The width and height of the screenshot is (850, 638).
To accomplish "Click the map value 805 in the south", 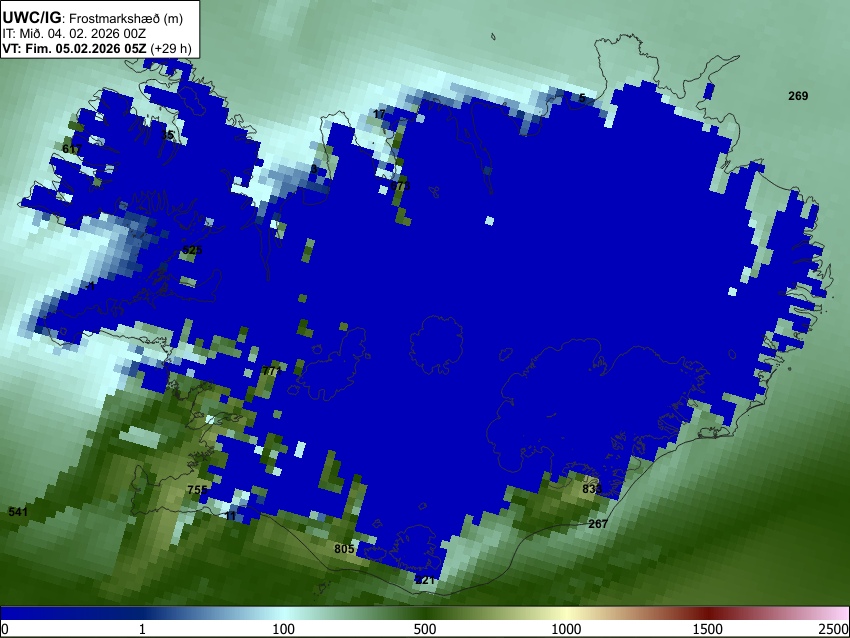I will [x=344, y=549].
